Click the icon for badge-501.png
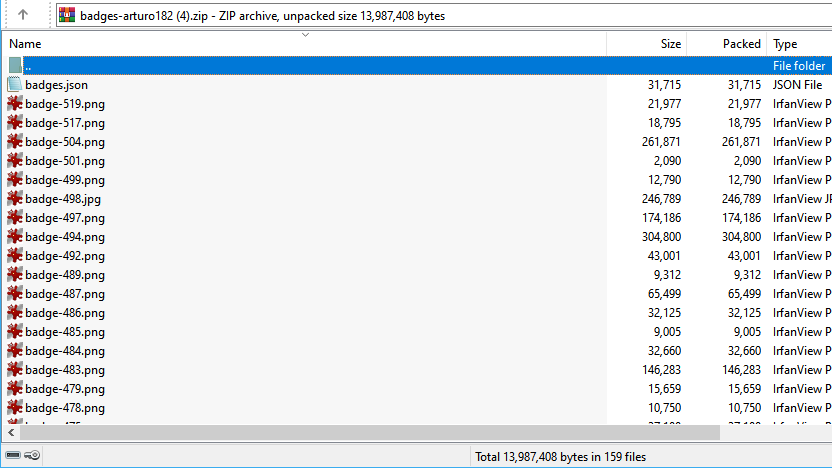The height and width of the screenshot is (468, 832). [15, 161]
